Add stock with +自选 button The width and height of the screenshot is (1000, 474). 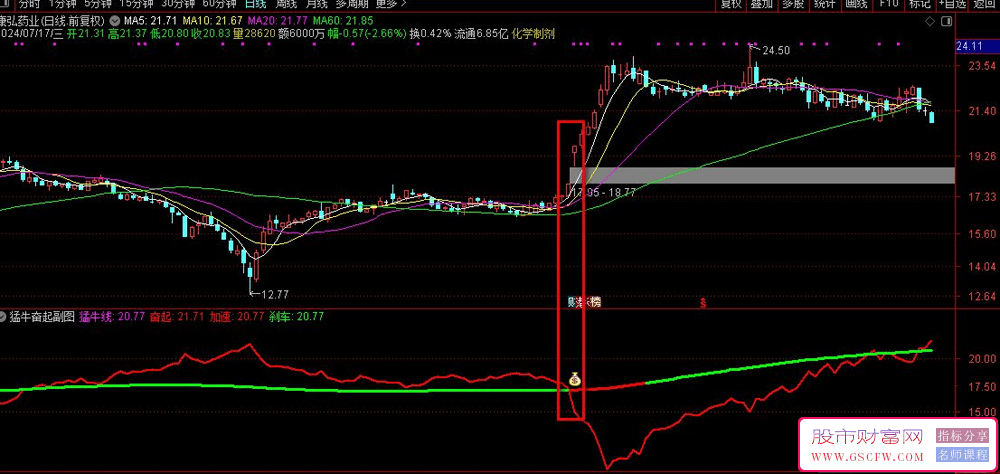pos(952,3)
